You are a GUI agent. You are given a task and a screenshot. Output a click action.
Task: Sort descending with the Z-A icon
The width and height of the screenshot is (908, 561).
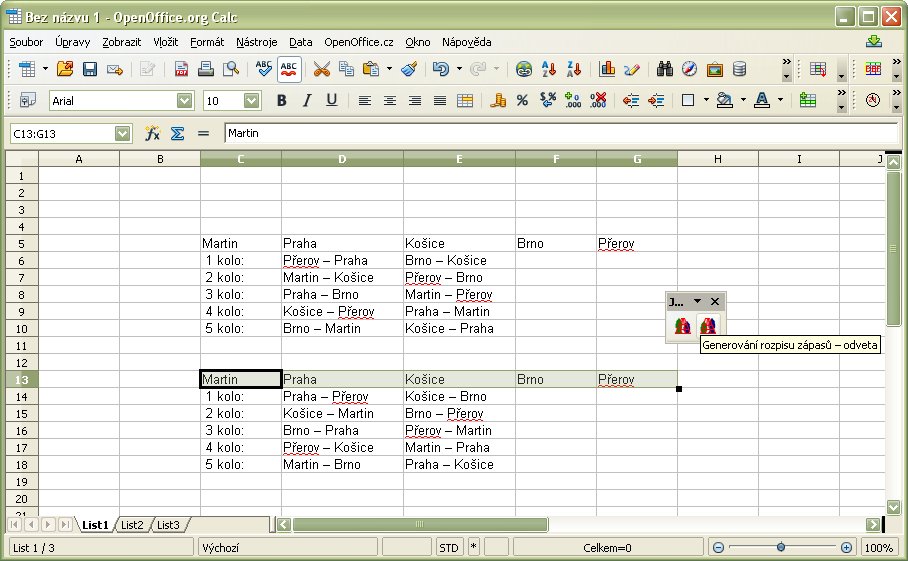point(573,69)
